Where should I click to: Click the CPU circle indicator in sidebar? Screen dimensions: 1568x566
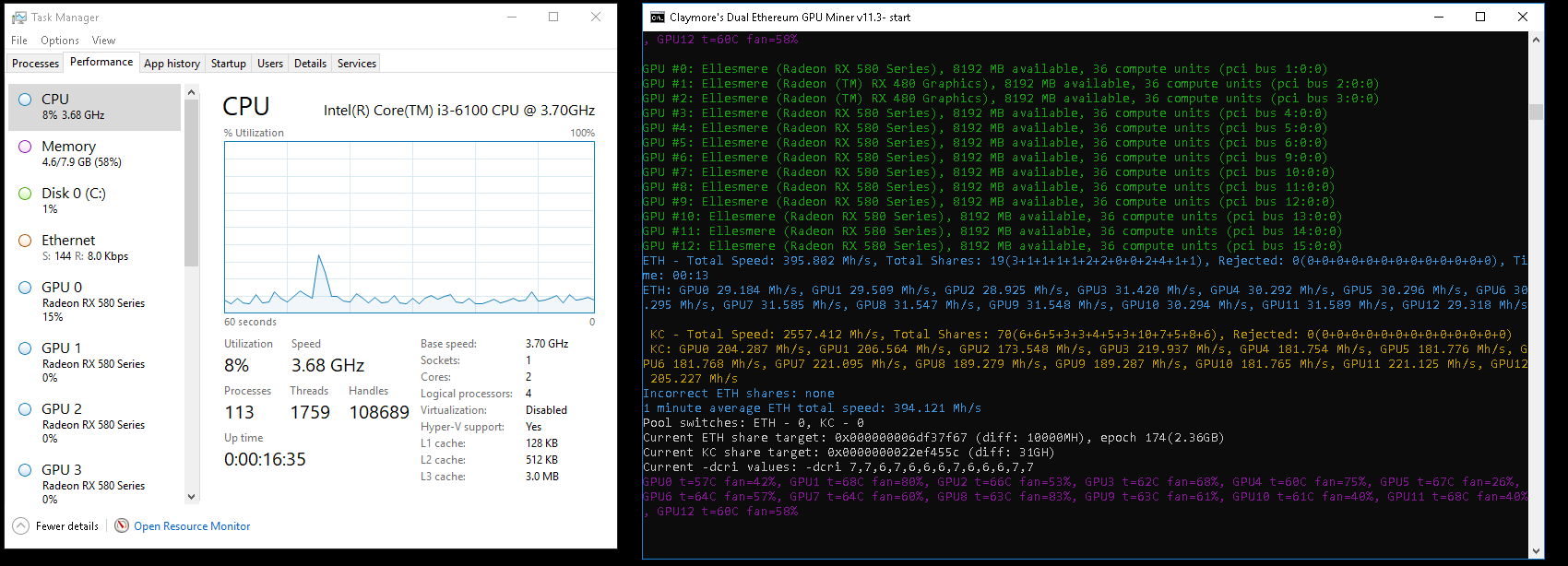25,99
